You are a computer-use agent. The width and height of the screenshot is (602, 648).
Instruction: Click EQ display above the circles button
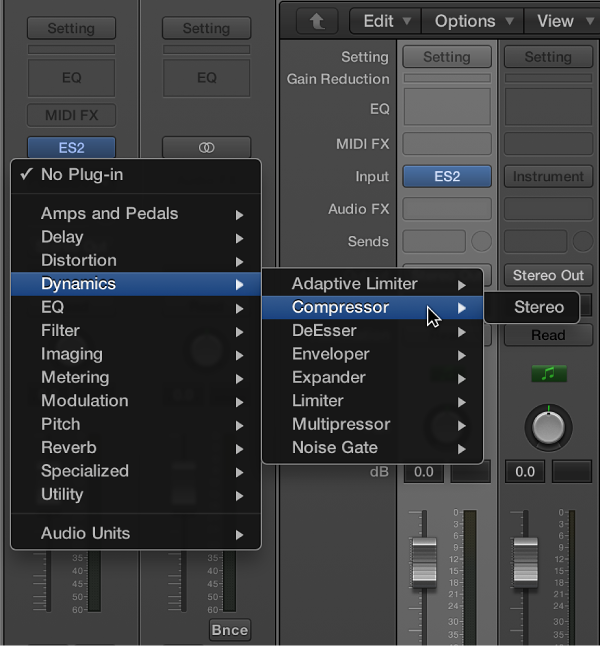pos(206,78)
